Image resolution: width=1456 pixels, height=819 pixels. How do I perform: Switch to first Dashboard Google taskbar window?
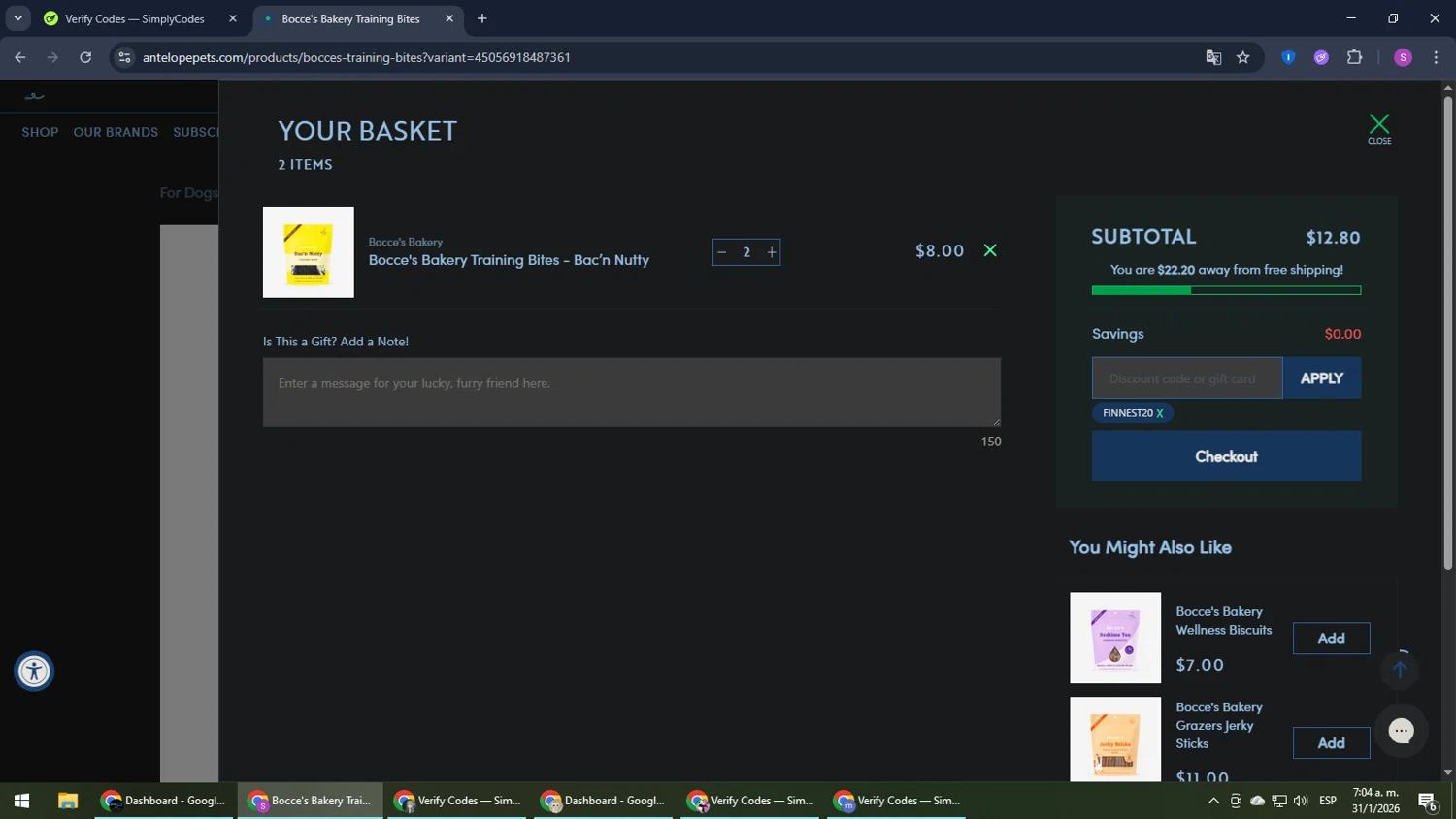164,801
